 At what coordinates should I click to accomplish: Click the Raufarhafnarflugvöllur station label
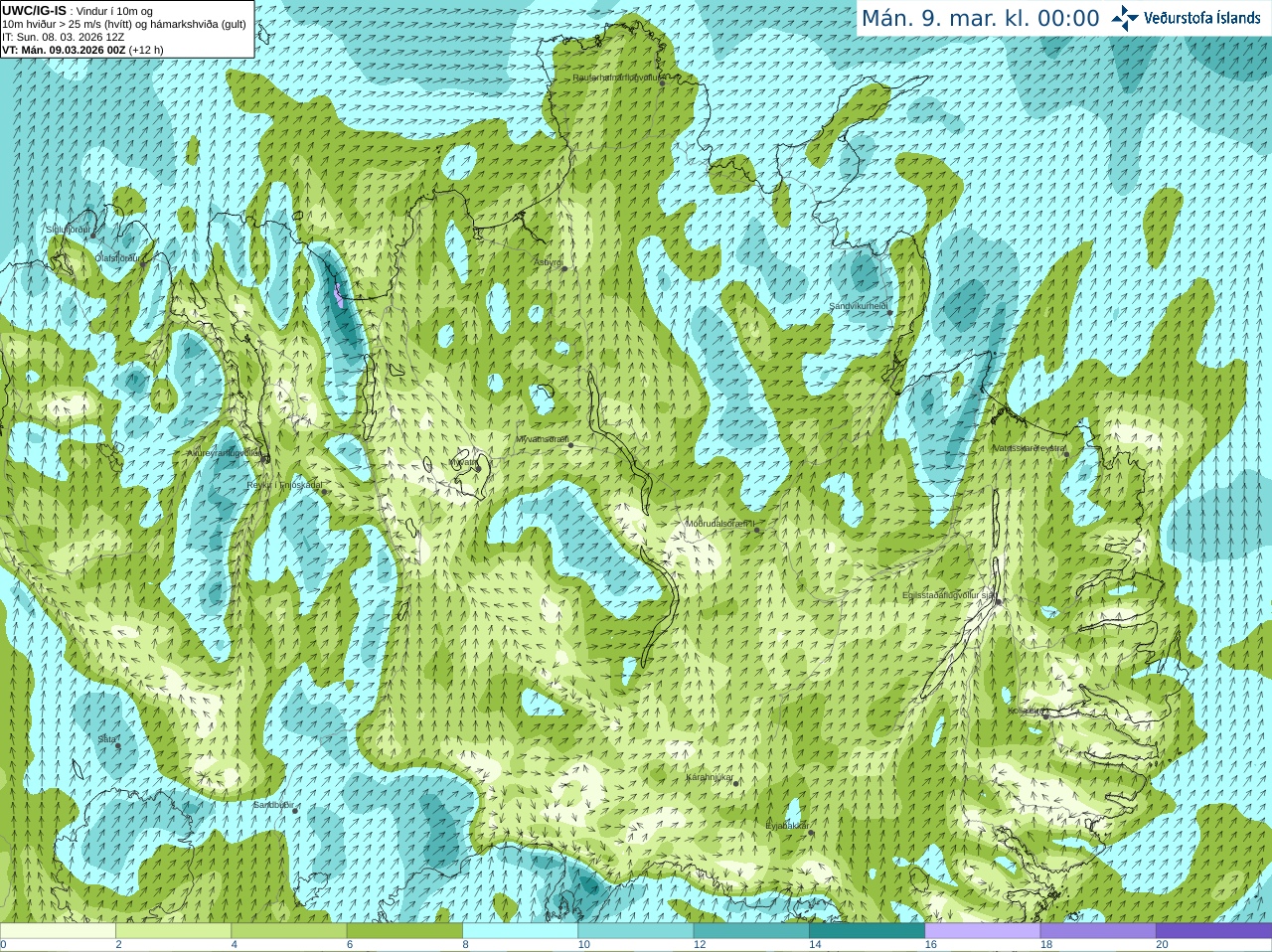616,77
